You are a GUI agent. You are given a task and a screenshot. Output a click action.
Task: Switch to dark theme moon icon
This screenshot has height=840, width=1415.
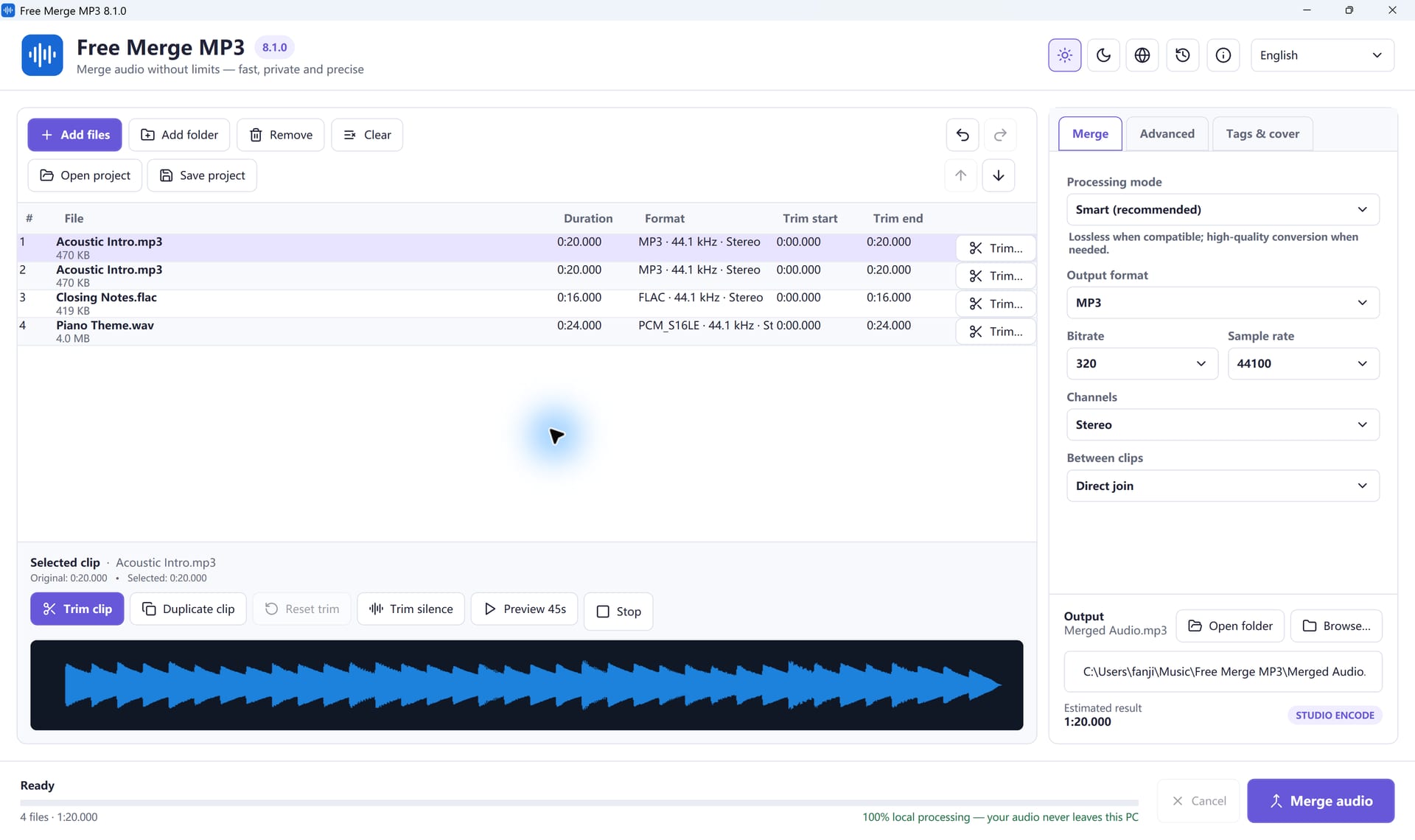[x=1103, y=55]
